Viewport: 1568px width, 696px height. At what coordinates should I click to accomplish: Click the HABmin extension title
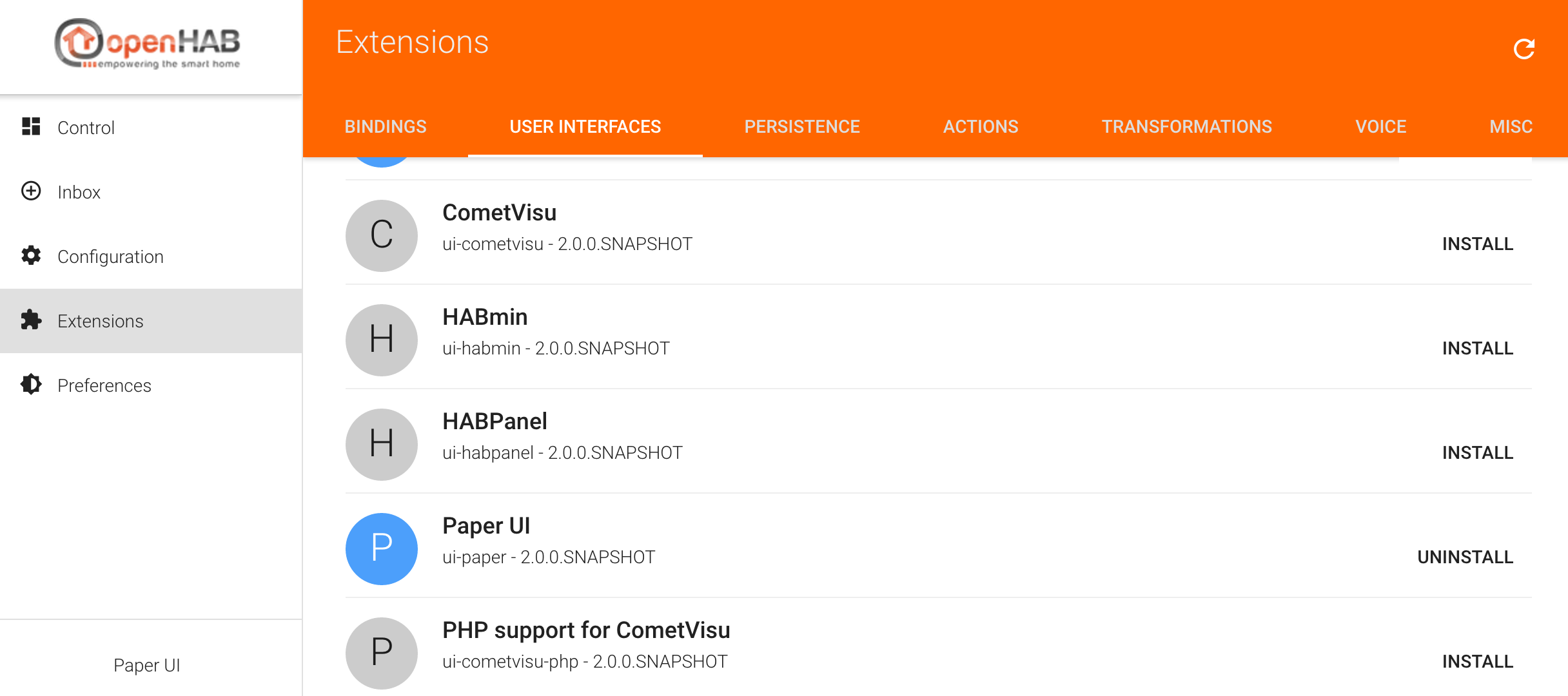point(485,317)
